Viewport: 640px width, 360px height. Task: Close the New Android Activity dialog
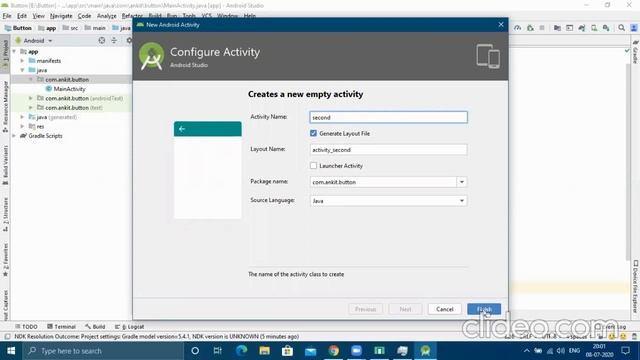[x=501, y=25]
